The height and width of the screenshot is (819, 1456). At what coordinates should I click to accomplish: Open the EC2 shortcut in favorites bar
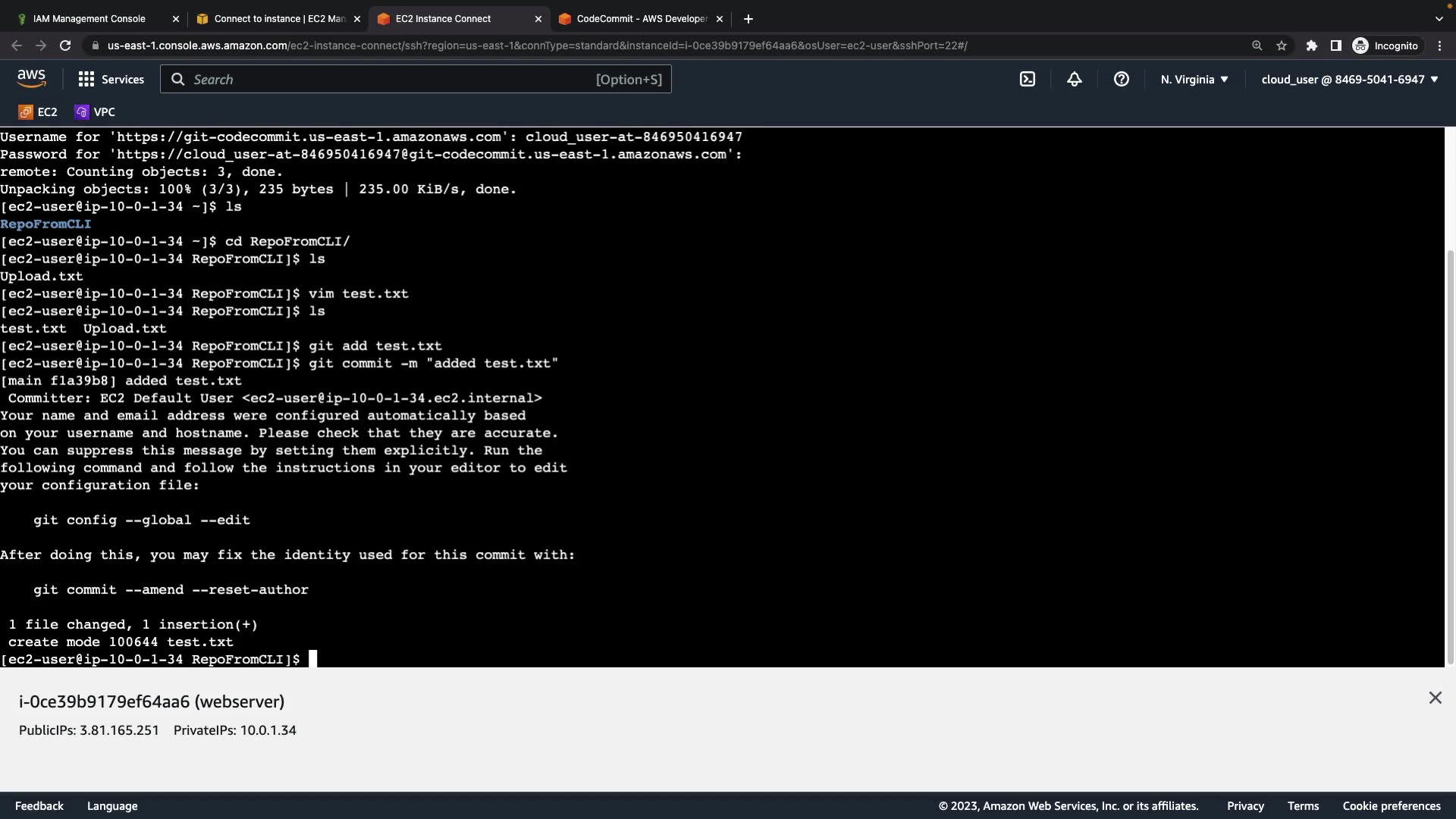(38, 111)
